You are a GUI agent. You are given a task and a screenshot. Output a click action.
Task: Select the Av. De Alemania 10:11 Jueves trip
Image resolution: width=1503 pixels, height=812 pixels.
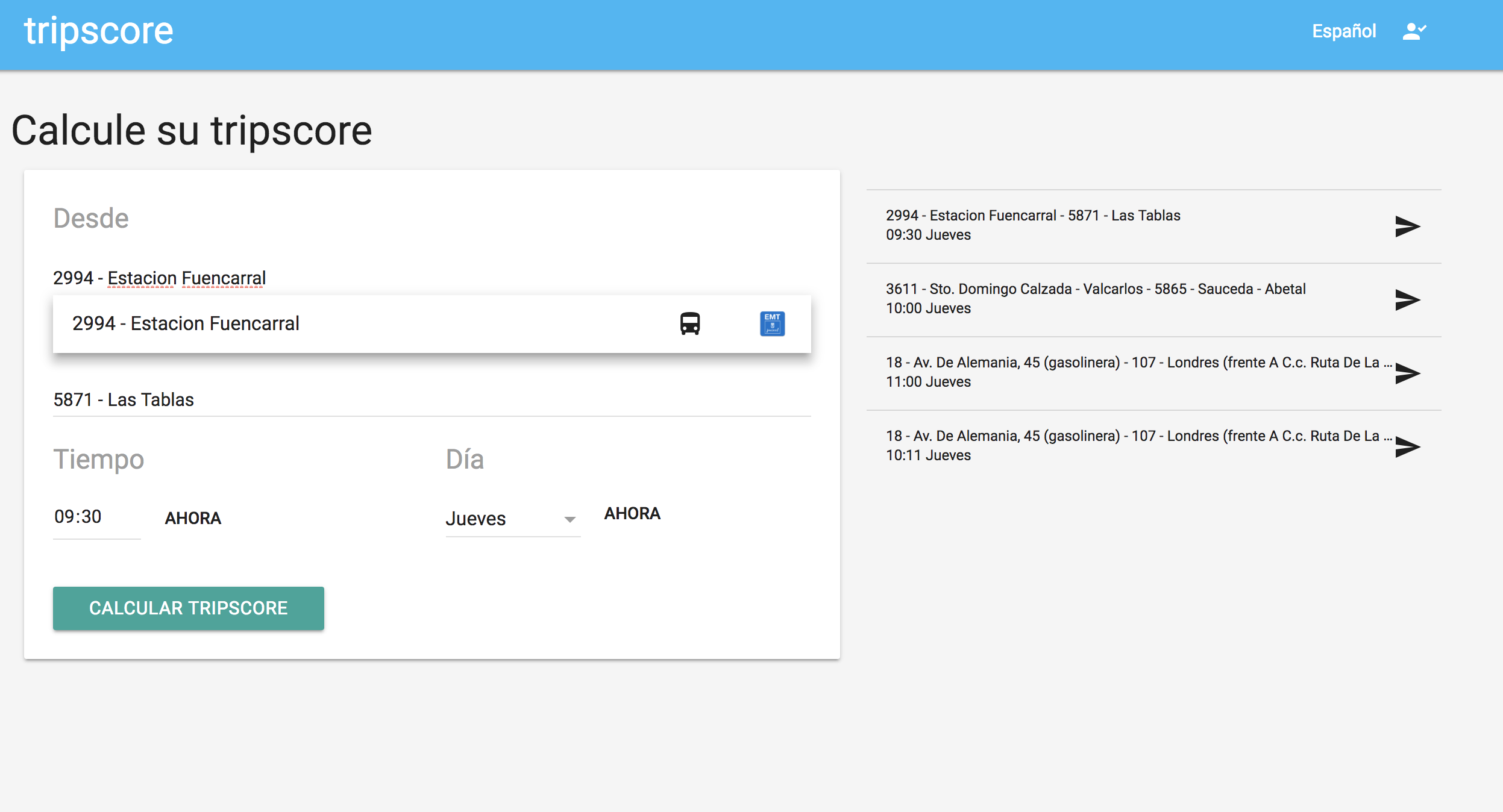(1153, 446)
